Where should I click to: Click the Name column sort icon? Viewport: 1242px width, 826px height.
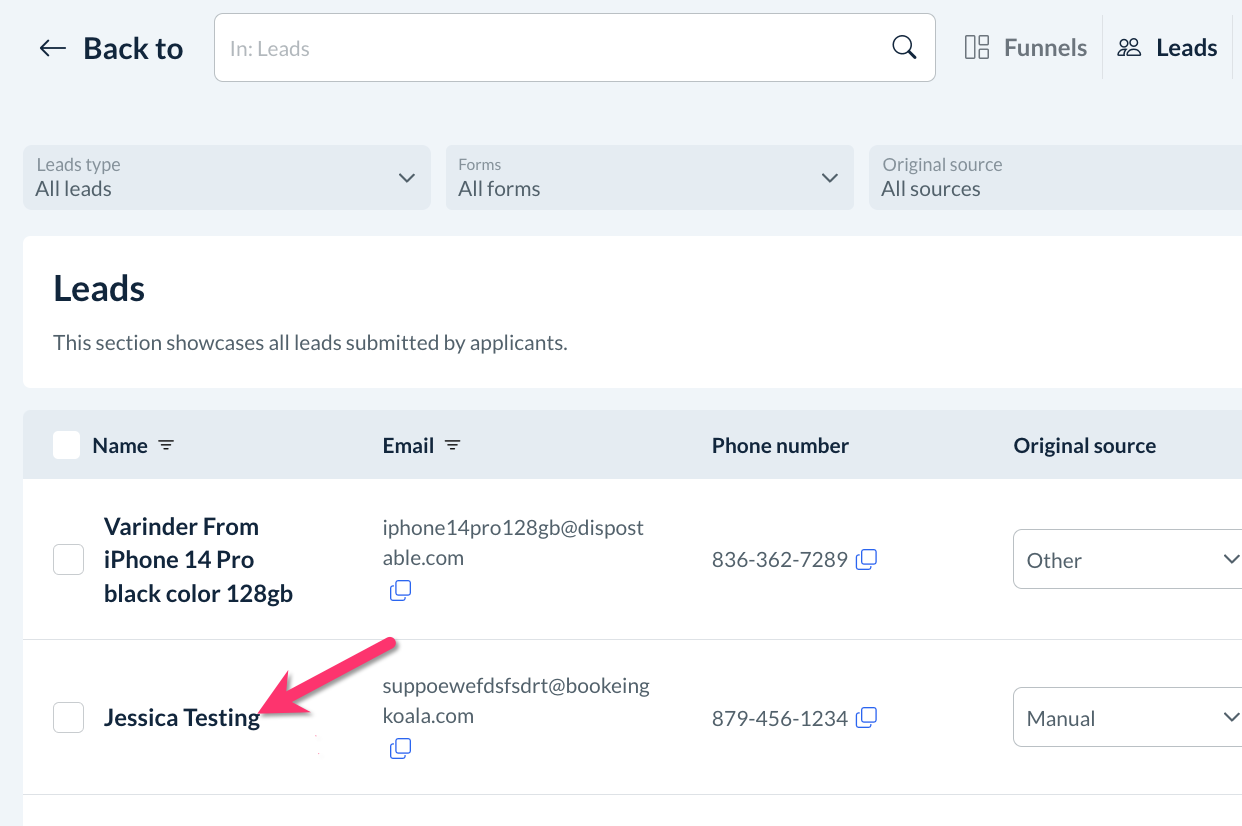166,445
